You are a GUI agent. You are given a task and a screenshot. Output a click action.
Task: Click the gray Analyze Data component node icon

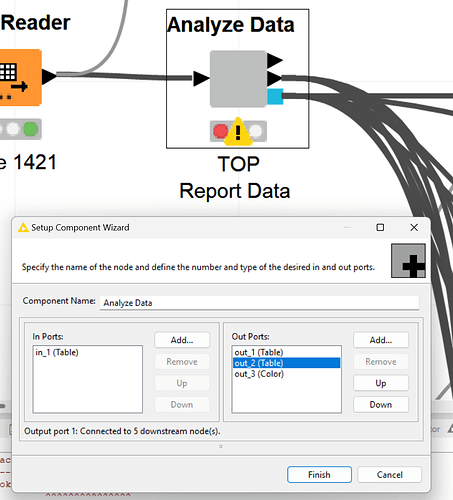(x=238, y=79)
